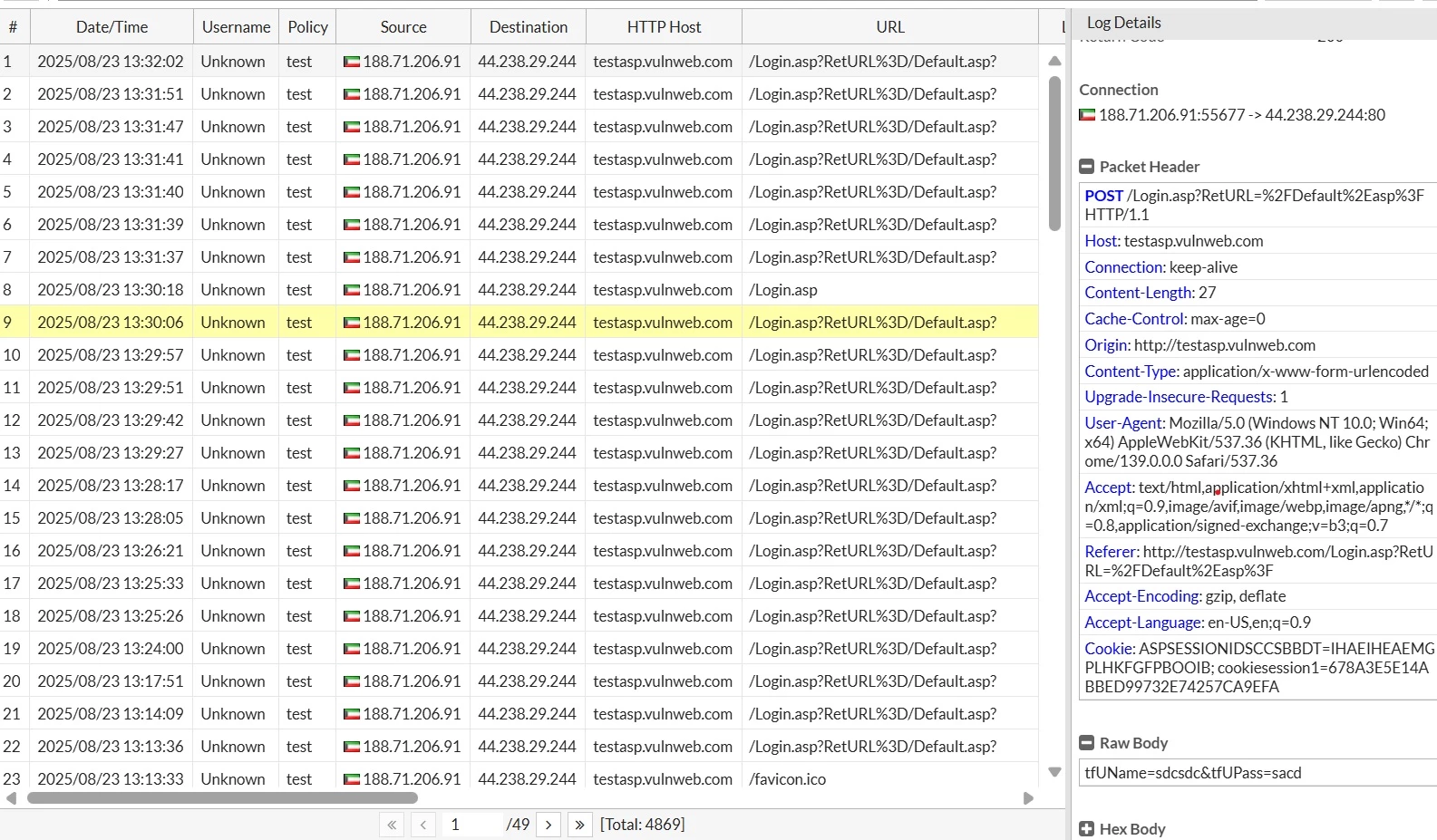Click the Upgrade-Insecure-Requests: 1 line
The image size is (1437, 840).
(1187, 397)
